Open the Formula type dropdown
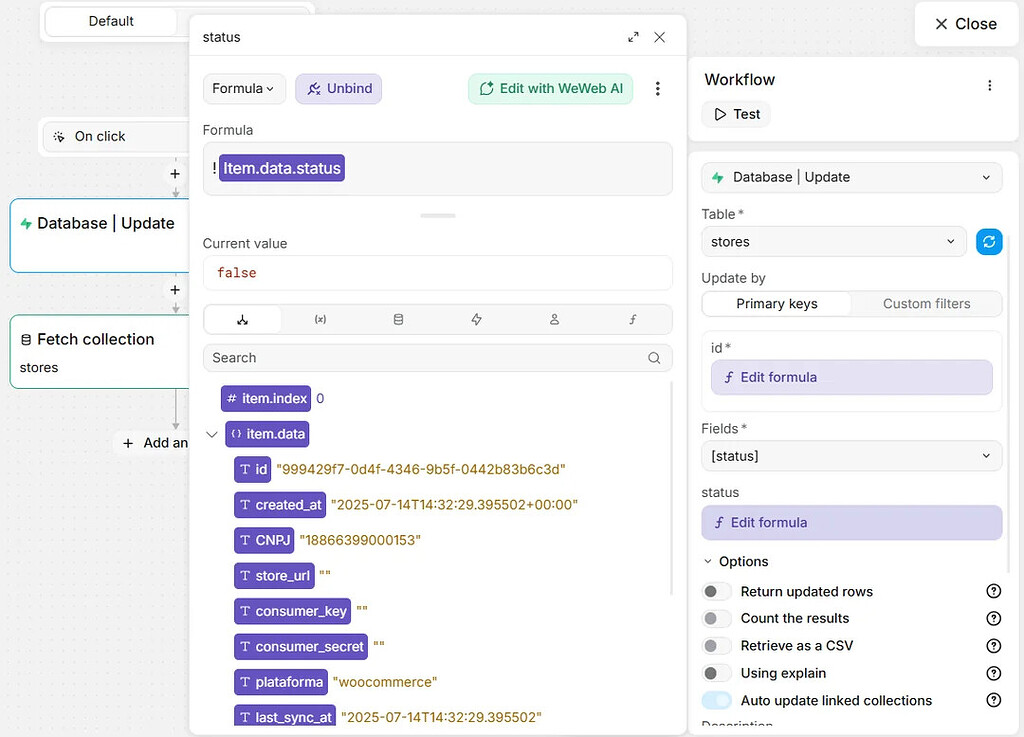1024x737 pixels. 244,89
